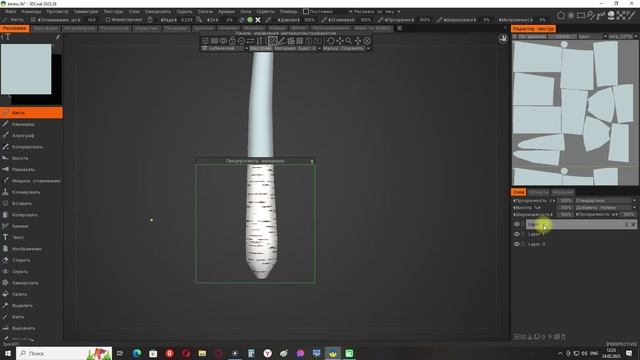Click the UV texture editor preview
The width and height of the screenshot is (640, 360).
click(x=575, y=112)
